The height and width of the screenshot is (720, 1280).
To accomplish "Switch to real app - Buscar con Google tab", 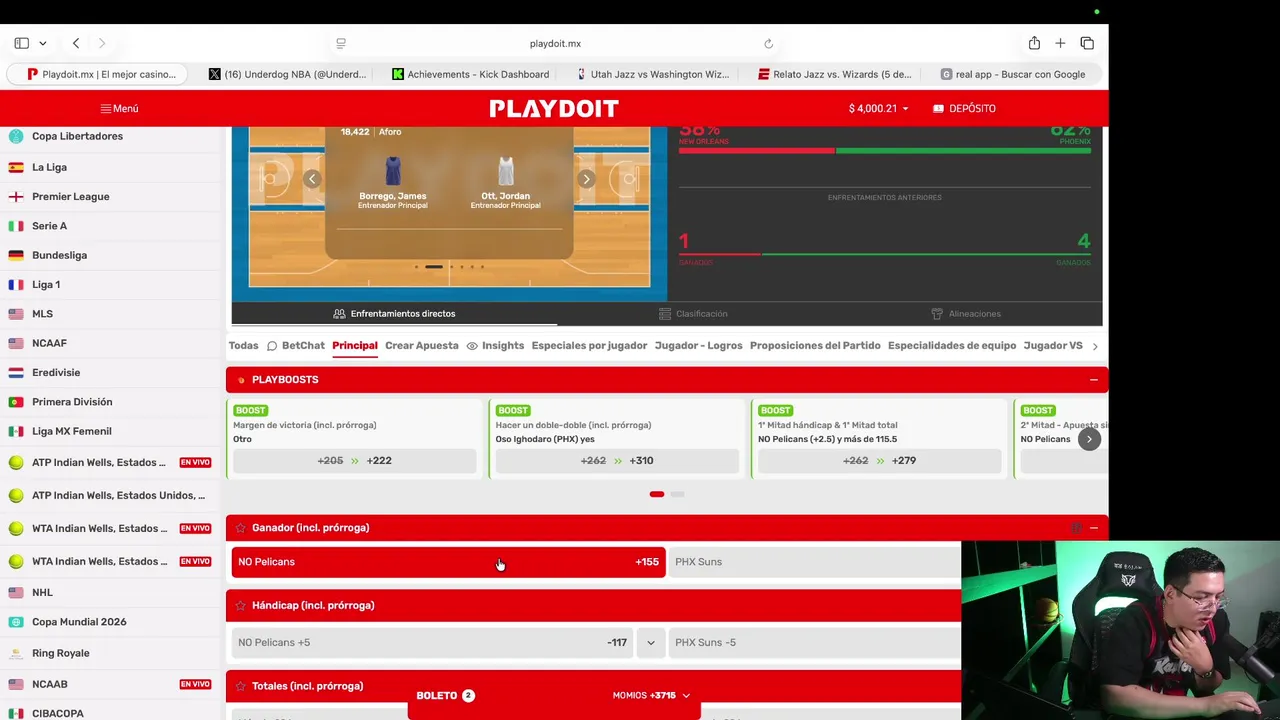I will tap(1012, 74).
